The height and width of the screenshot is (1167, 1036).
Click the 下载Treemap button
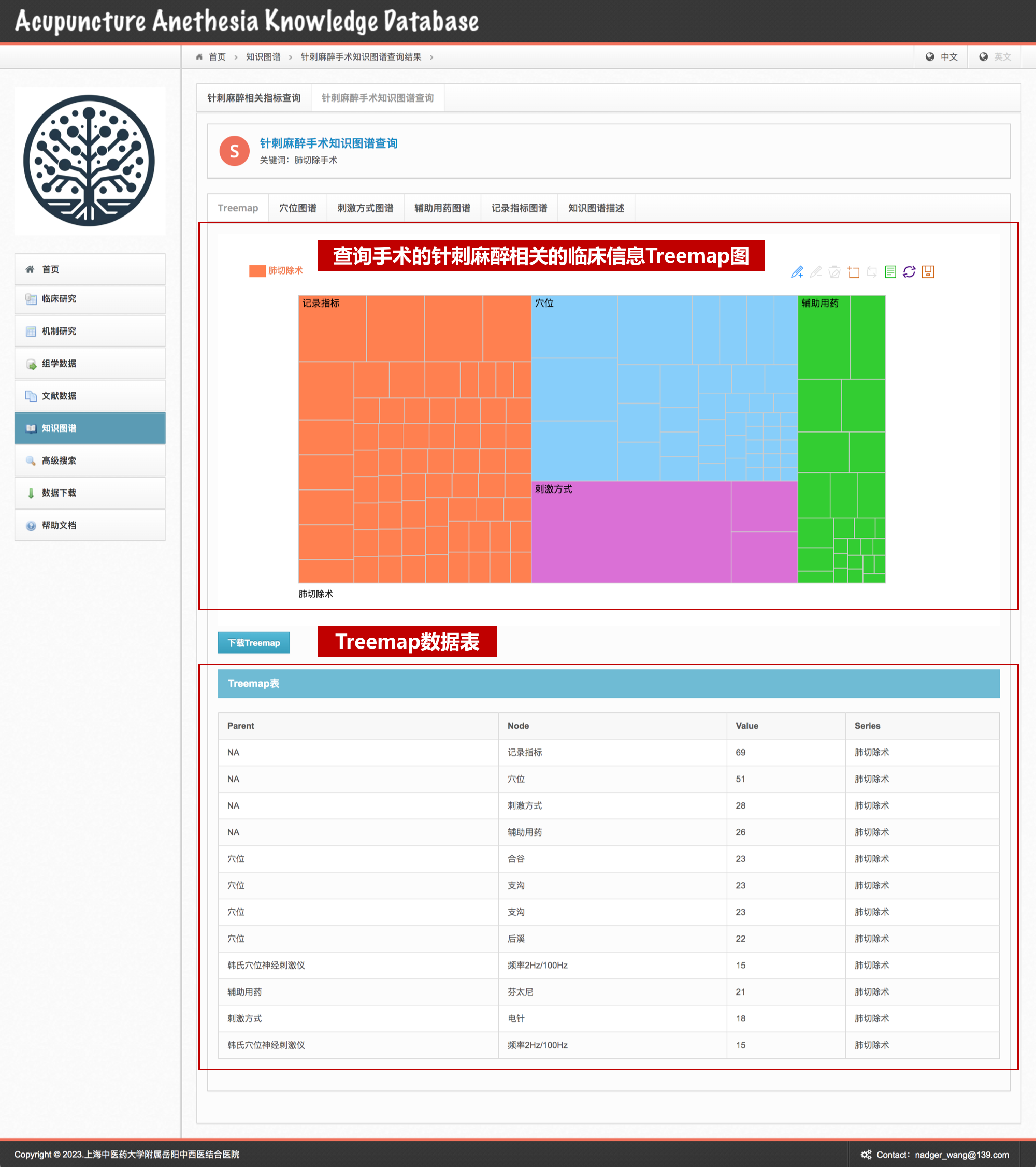click(x=254, y=643)
